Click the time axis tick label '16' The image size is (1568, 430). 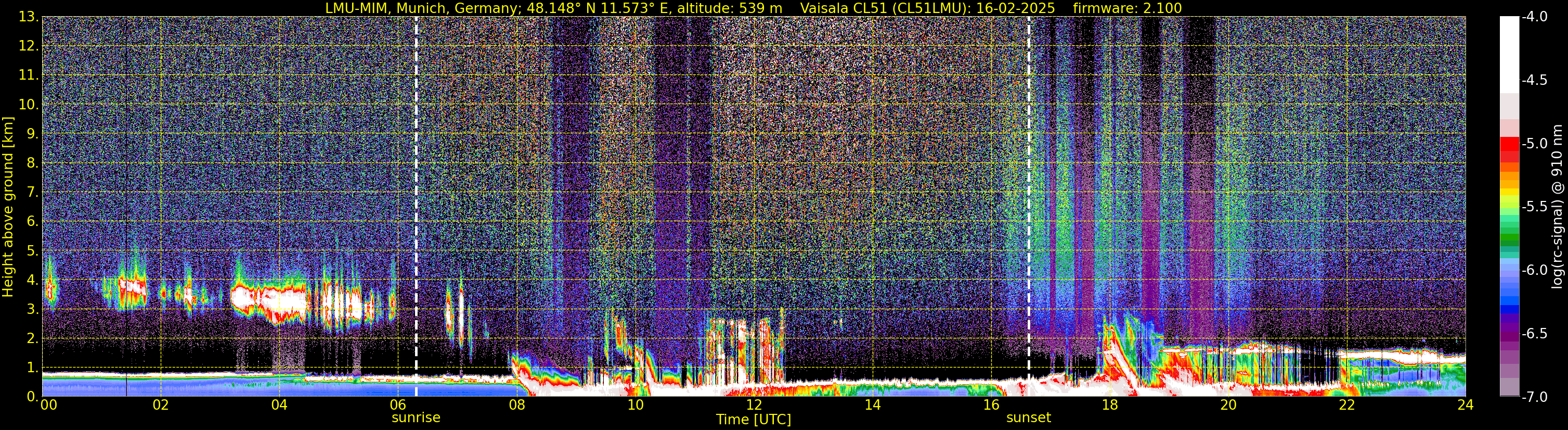click(991, 405)
